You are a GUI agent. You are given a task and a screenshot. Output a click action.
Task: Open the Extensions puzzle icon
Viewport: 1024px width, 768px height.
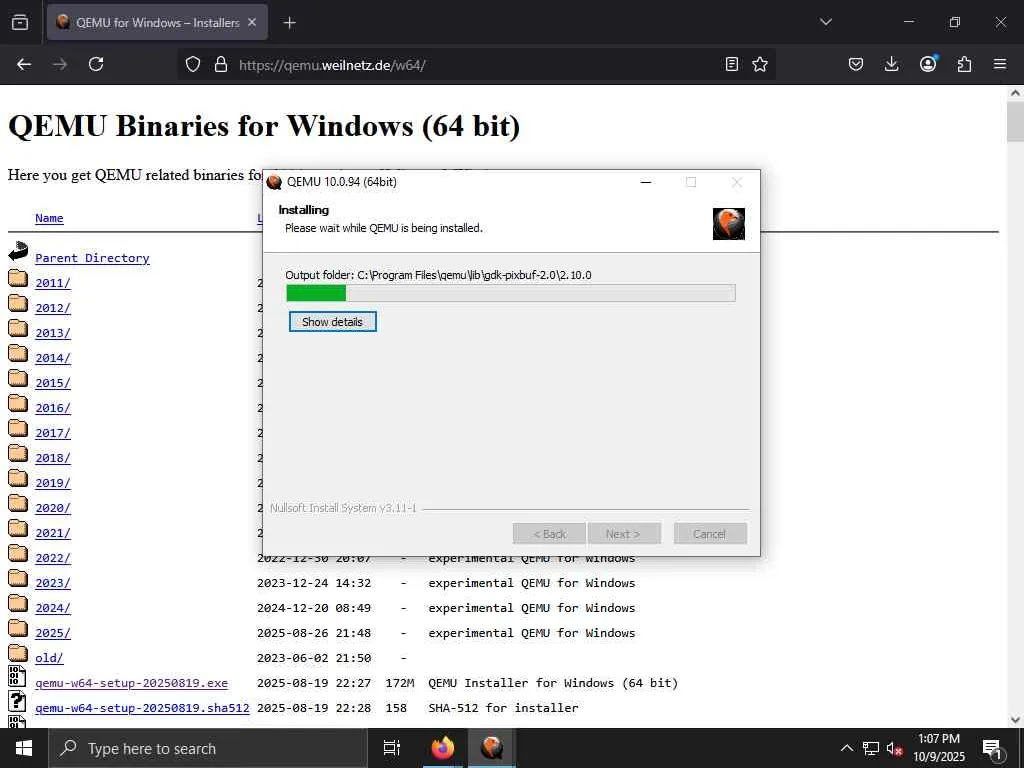[x=964, y=64]
